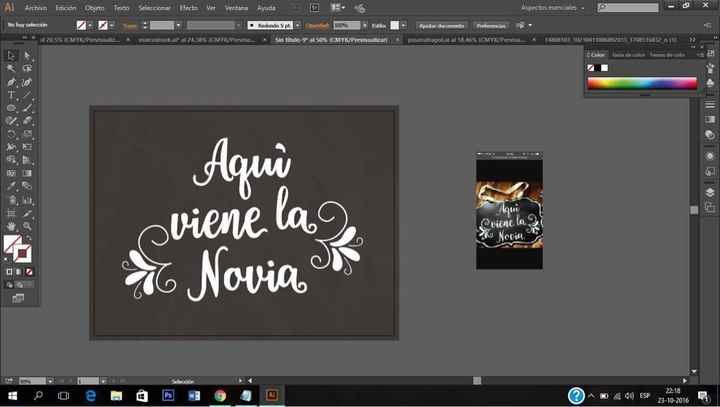Open the Ventana menu

[236, 8]
